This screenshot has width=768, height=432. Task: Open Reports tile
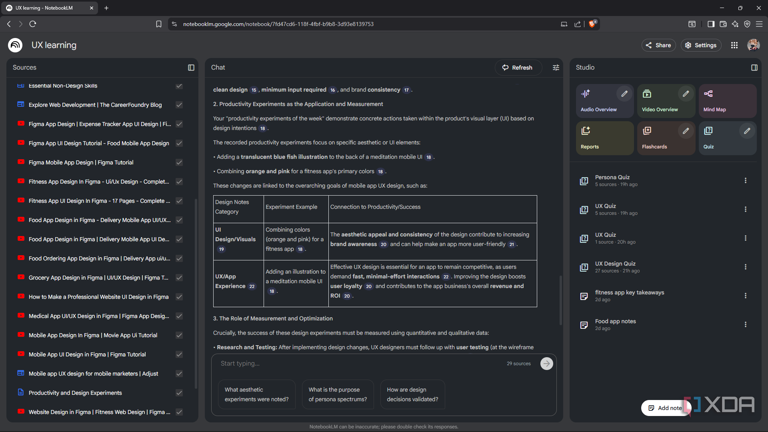[x=604, y=138]
